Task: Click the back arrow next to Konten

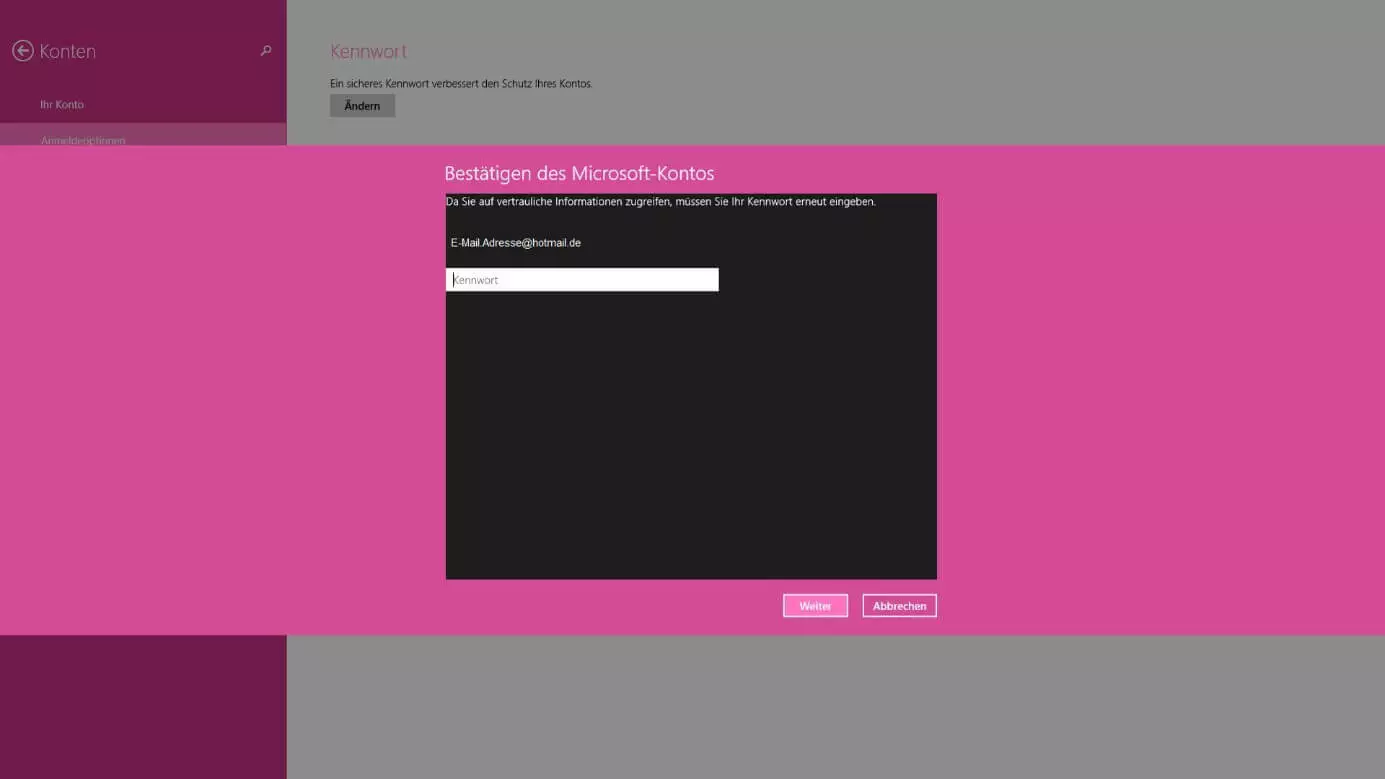Action: [22, 51]
